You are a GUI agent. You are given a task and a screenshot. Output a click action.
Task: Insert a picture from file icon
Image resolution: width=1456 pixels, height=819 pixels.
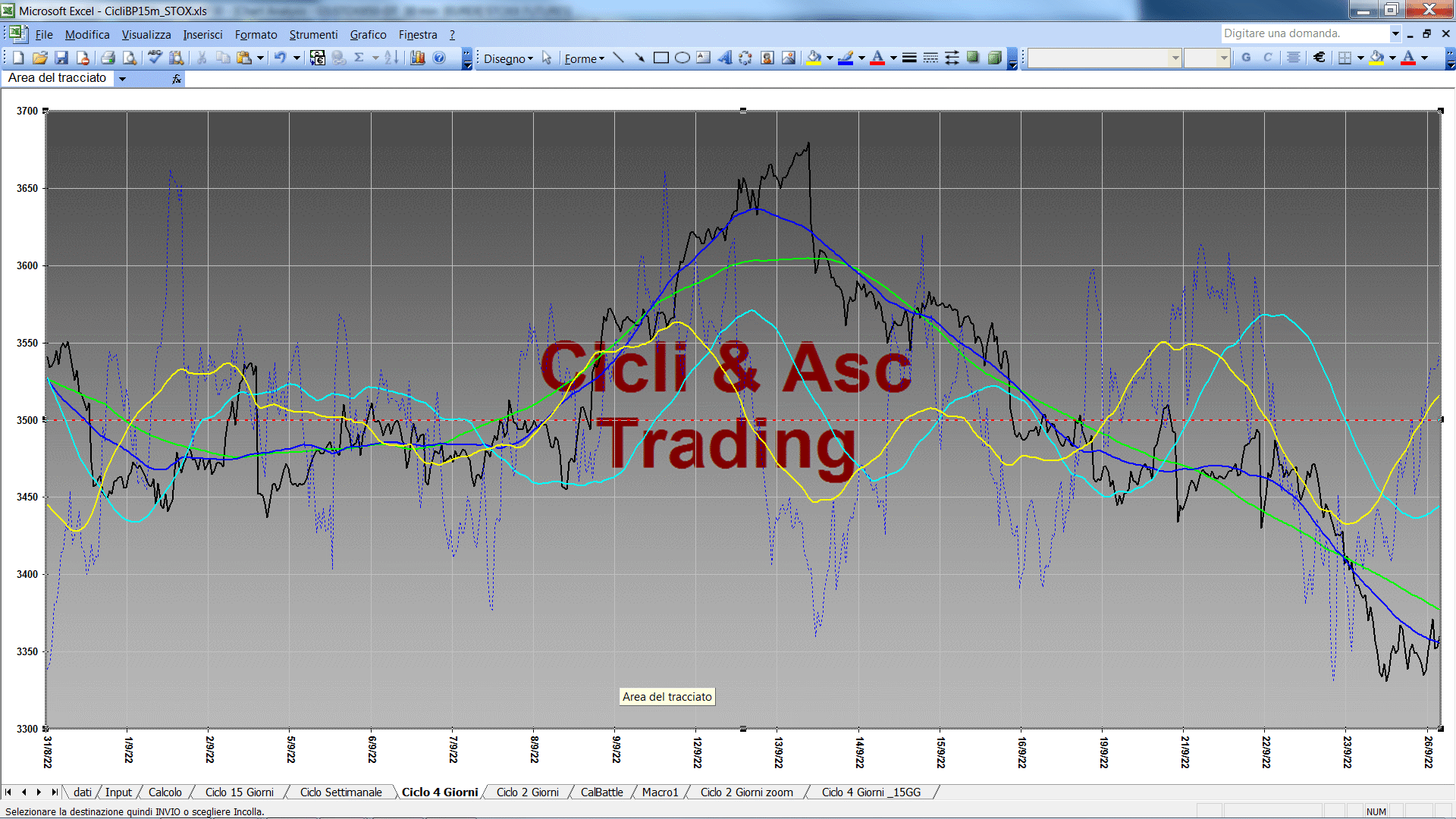789,58
